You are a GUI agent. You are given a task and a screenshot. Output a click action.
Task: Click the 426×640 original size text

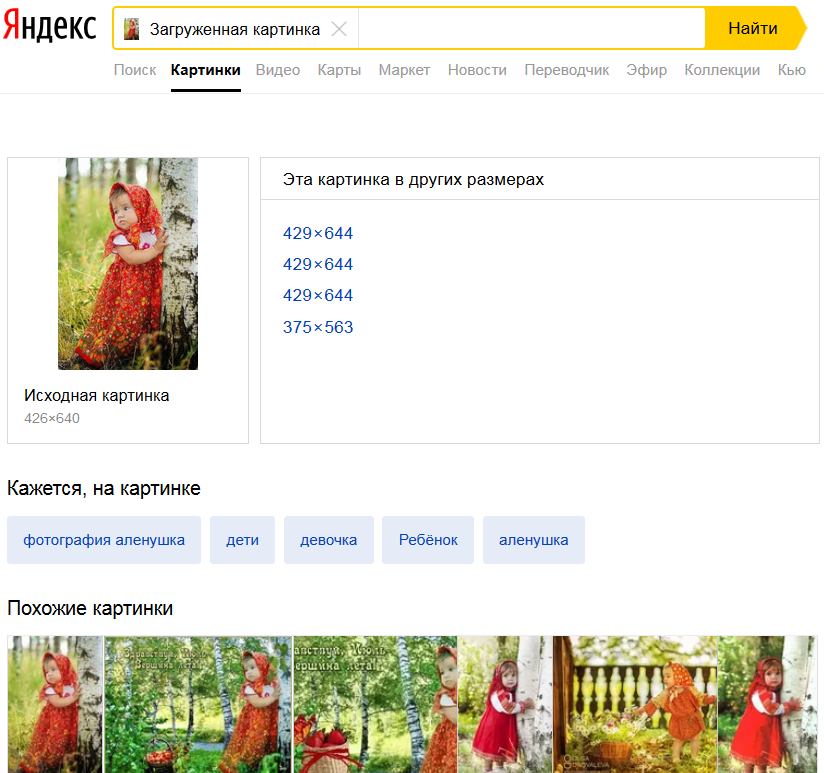coord(52,418)
